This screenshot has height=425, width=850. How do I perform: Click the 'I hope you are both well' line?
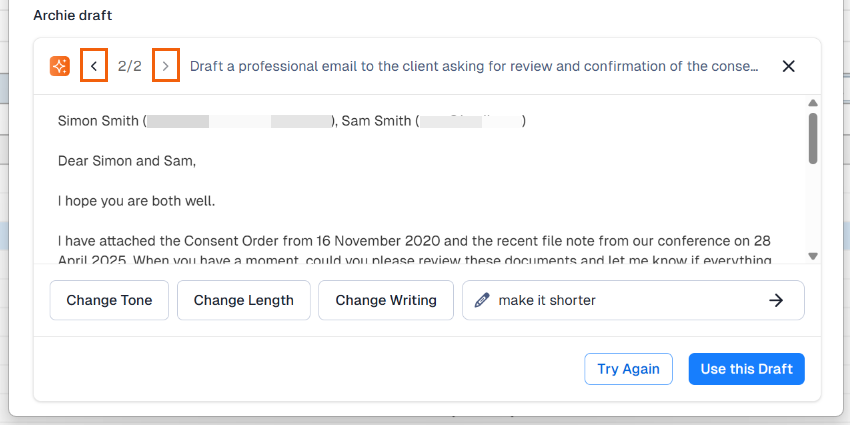pyautogui.click(x=137, y=201)
